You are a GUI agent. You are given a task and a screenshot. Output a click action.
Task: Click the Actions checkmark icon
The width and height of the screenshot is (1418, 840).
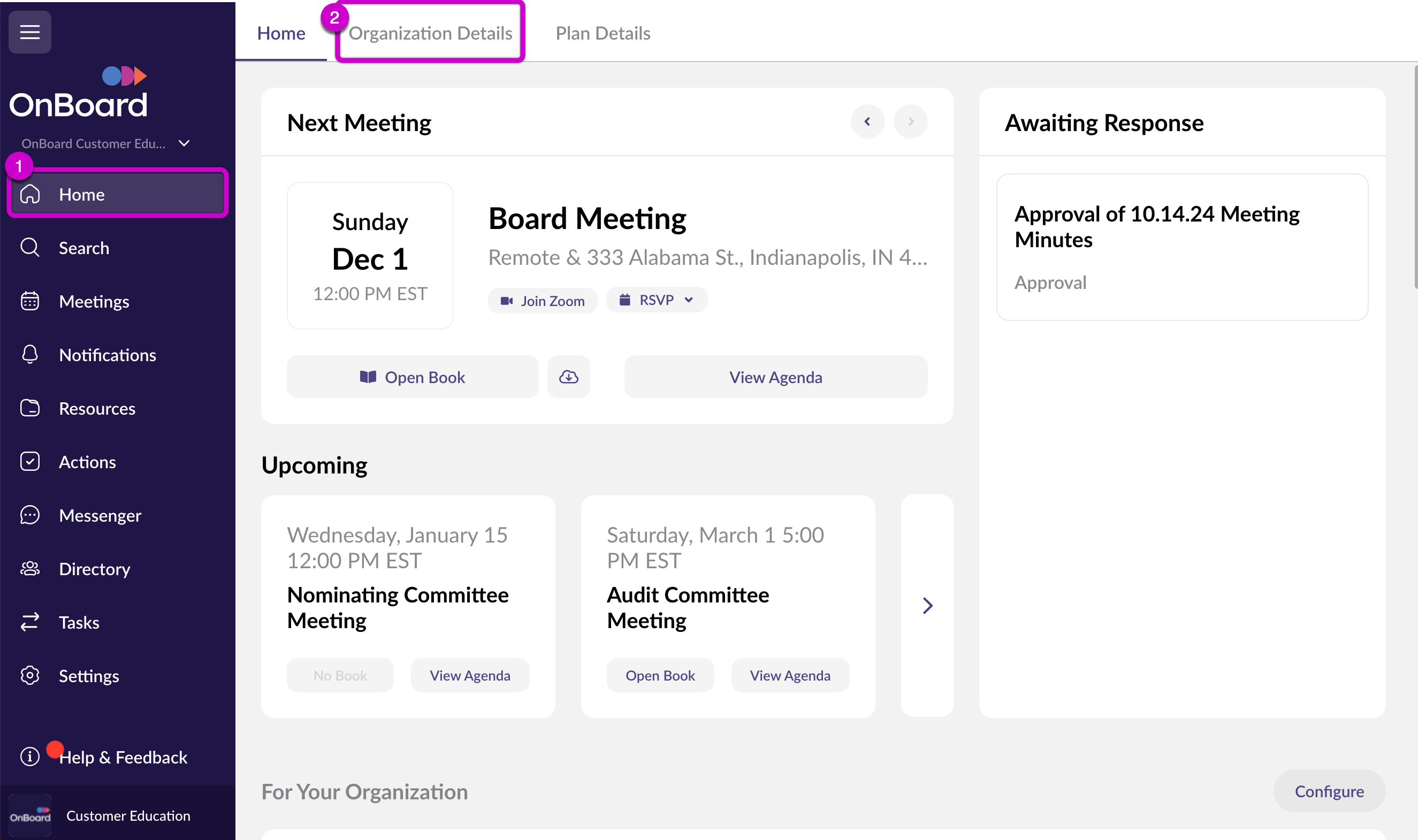click(x=30, y=461)
